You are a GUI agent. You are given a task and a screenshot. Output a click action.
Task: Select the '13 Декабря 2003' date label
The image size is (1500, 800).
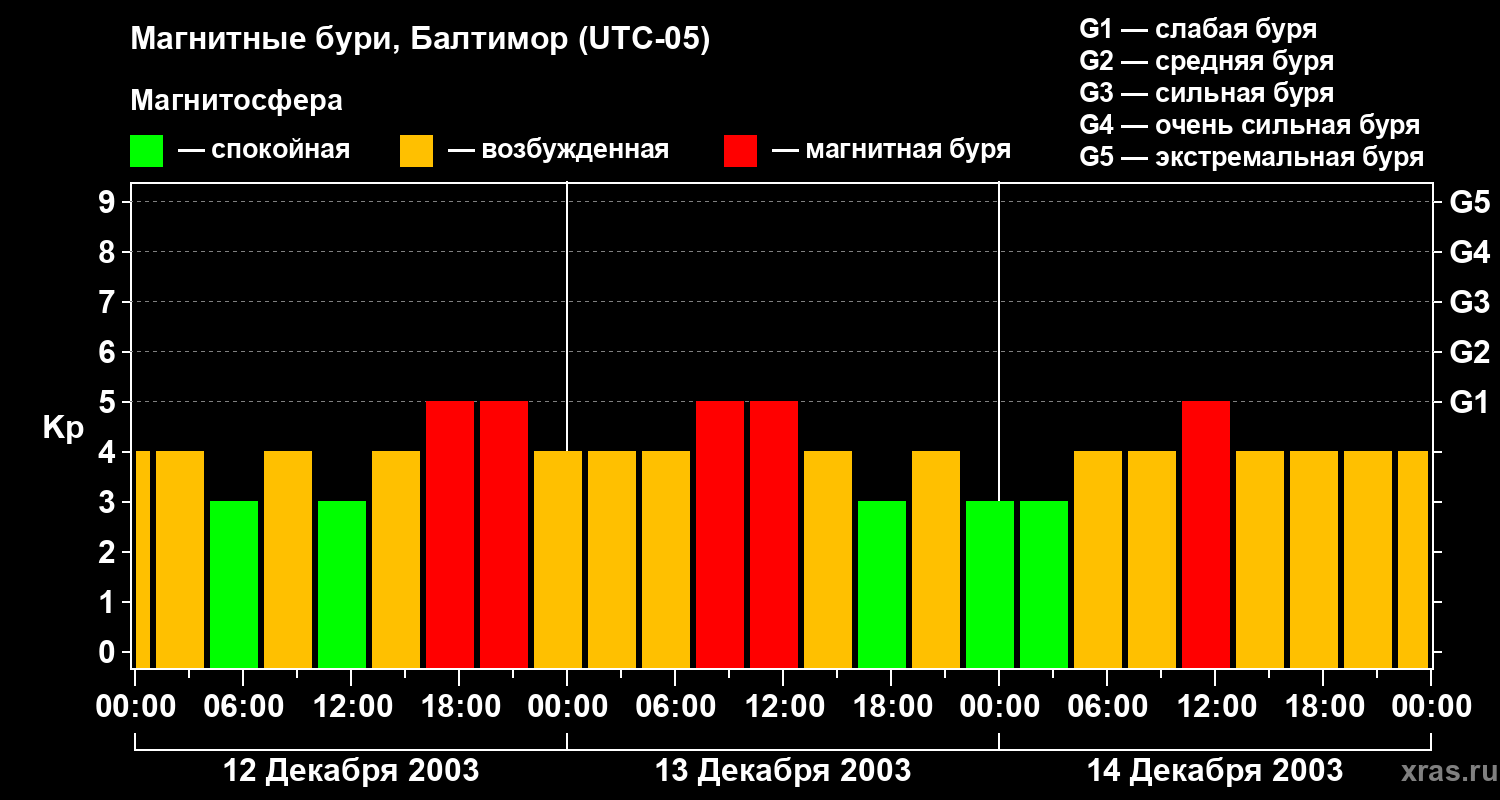click(782, 771)
